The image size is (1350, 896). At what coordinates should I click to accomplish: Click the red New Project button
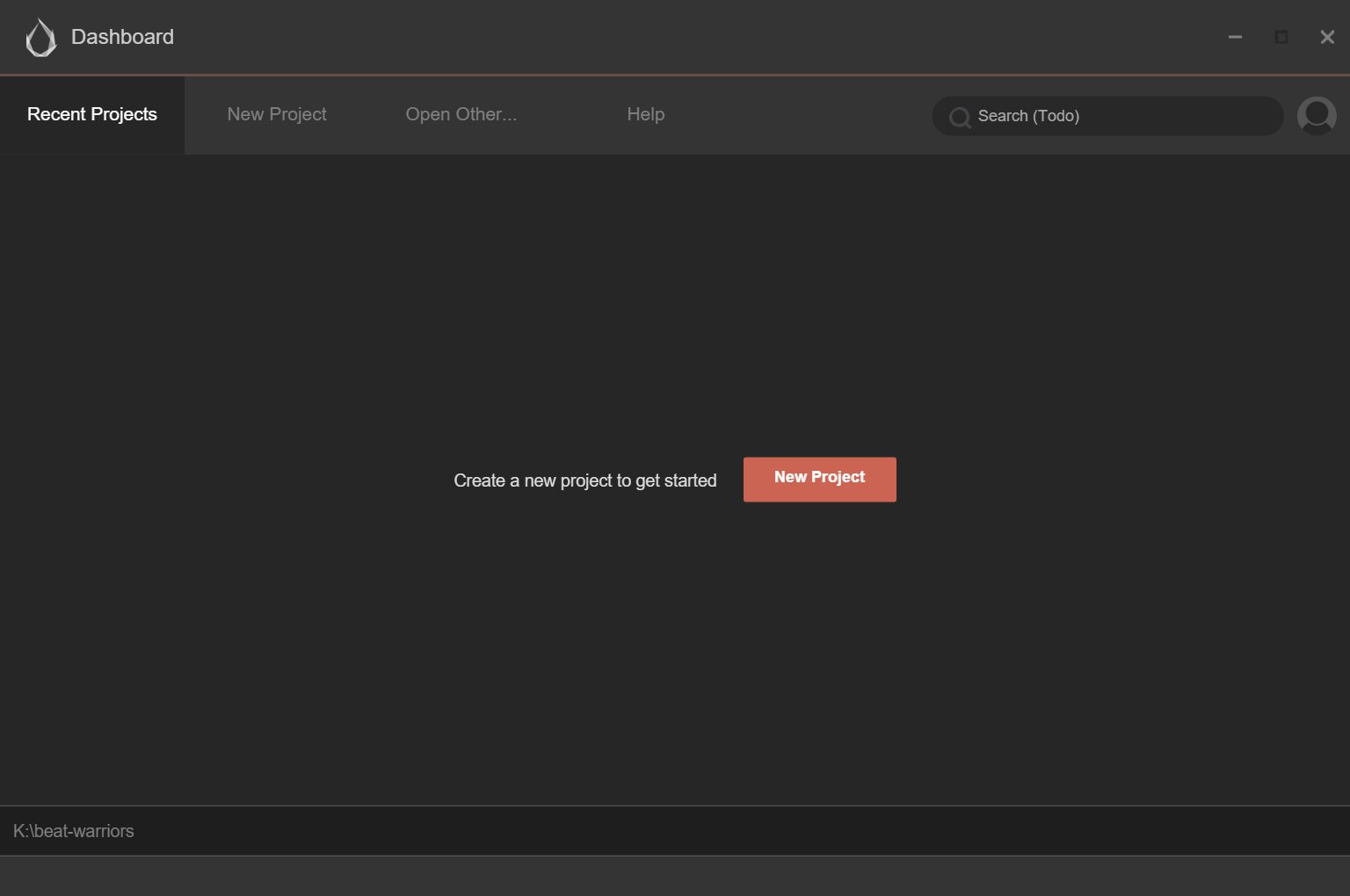pyautogui.click(x=819, y=479)
